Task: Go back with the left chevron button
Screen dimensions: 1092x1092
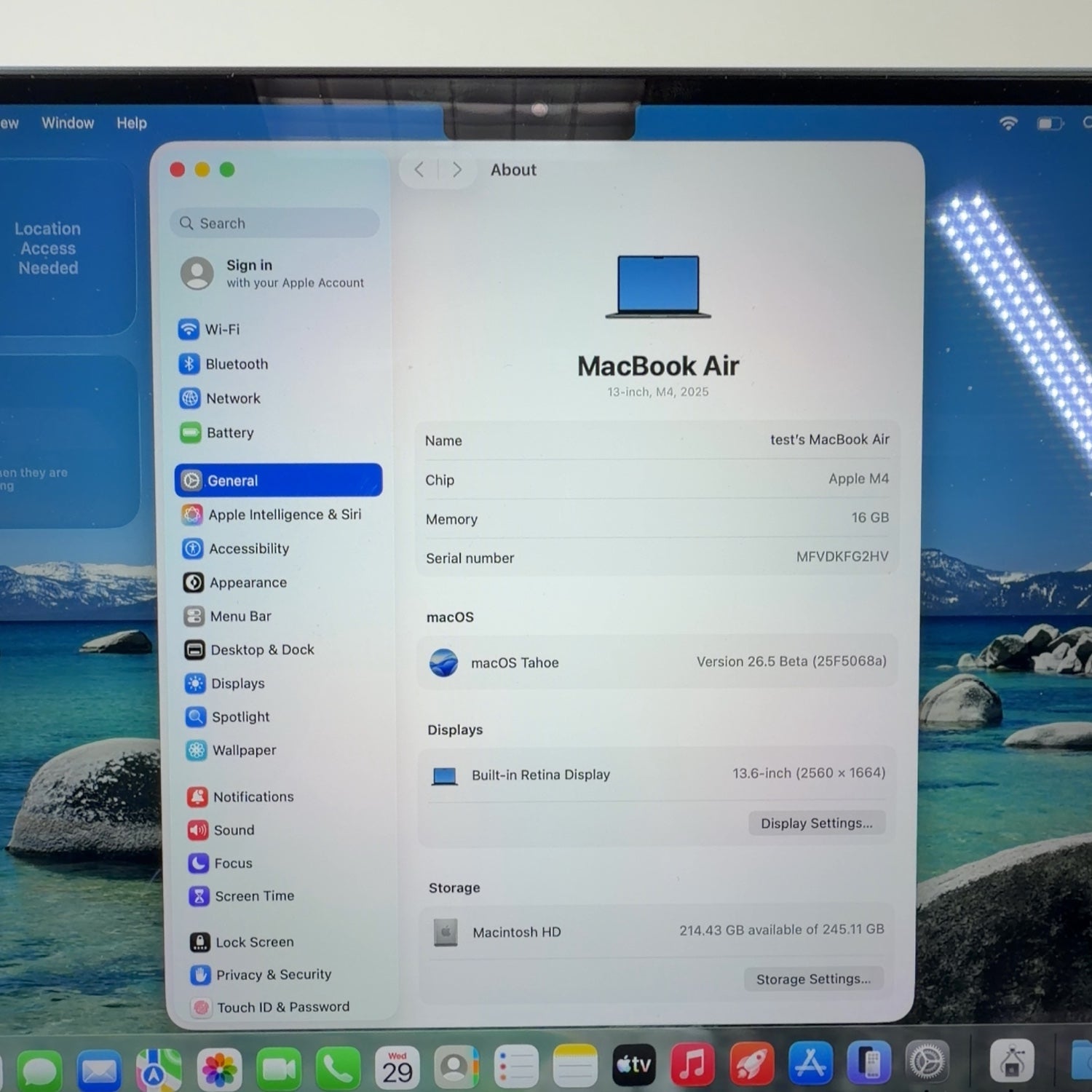Action: 419,170
